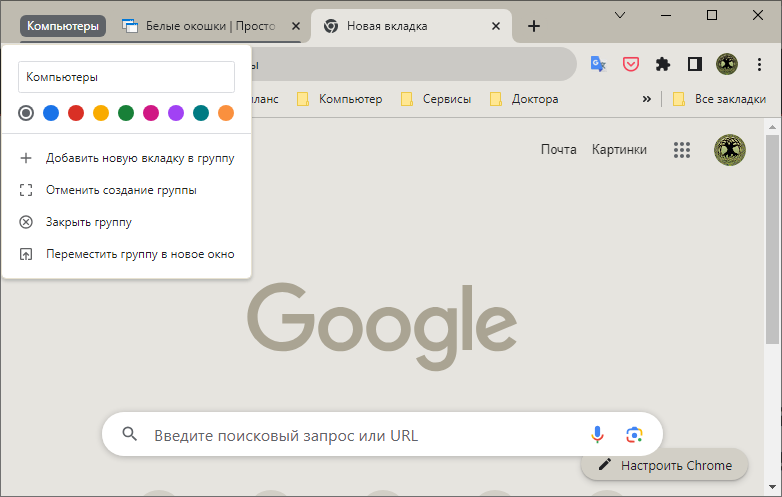Open the Сервисы bookmark folder
782x497 pixels.
point(436,99)
